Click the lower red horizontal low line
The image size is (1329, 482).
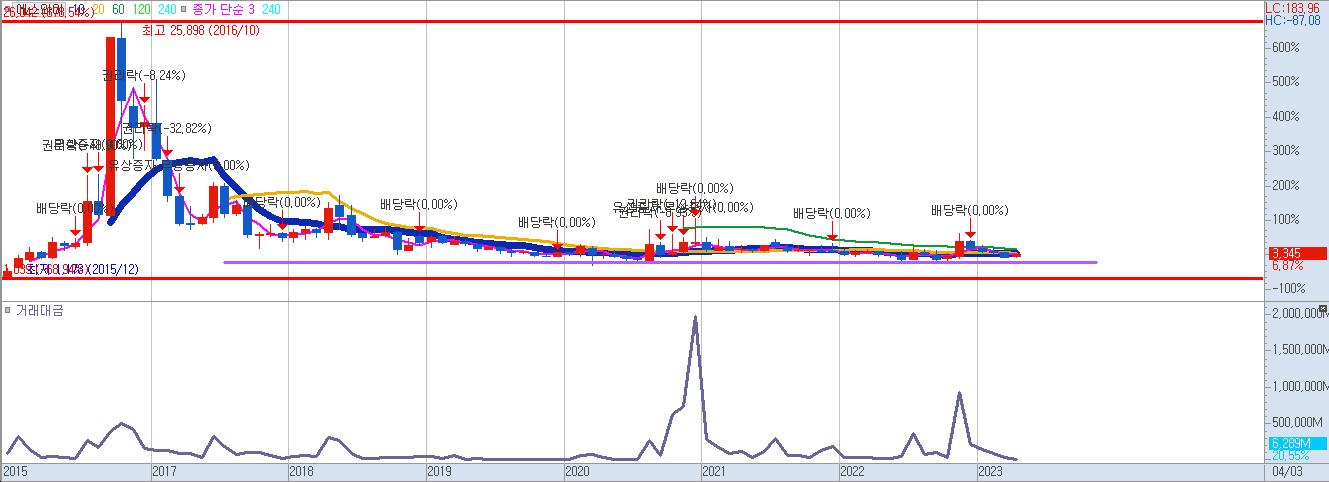click(630, 279)
